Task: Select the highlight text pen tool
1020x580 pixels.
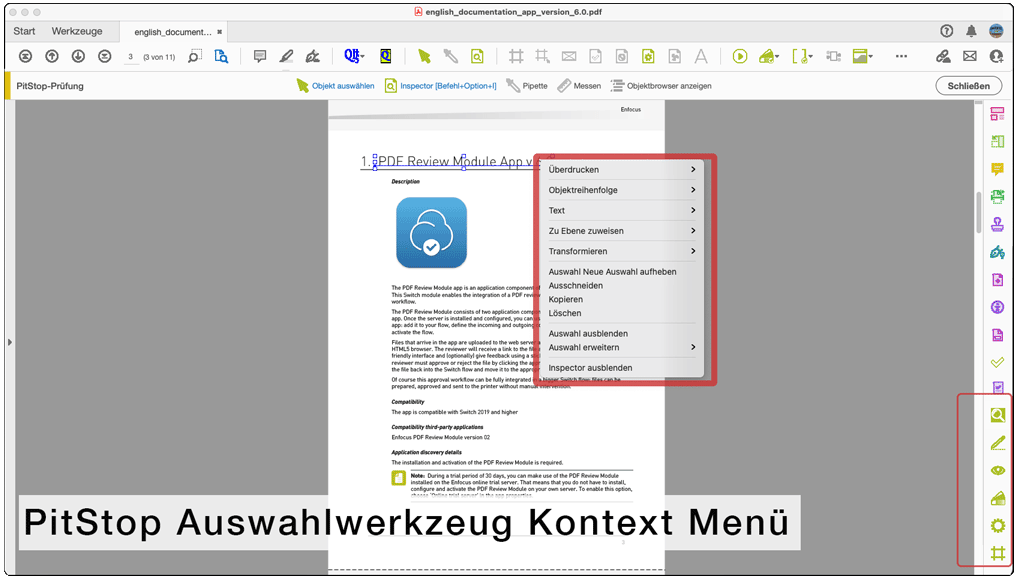Action: pos(286,57)
